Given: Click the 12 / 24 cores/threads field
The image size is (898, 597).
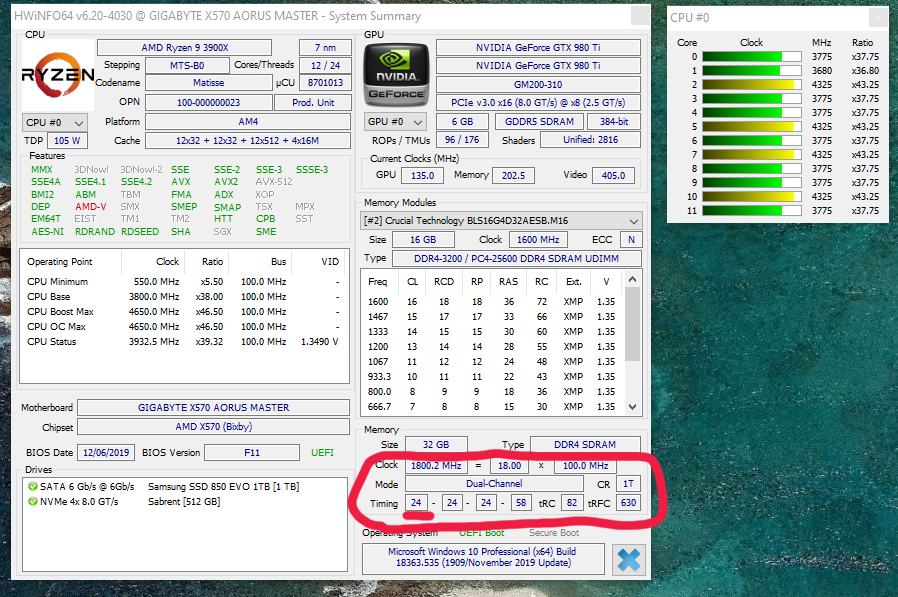Looking at the screenshot, I should point(325,65).
